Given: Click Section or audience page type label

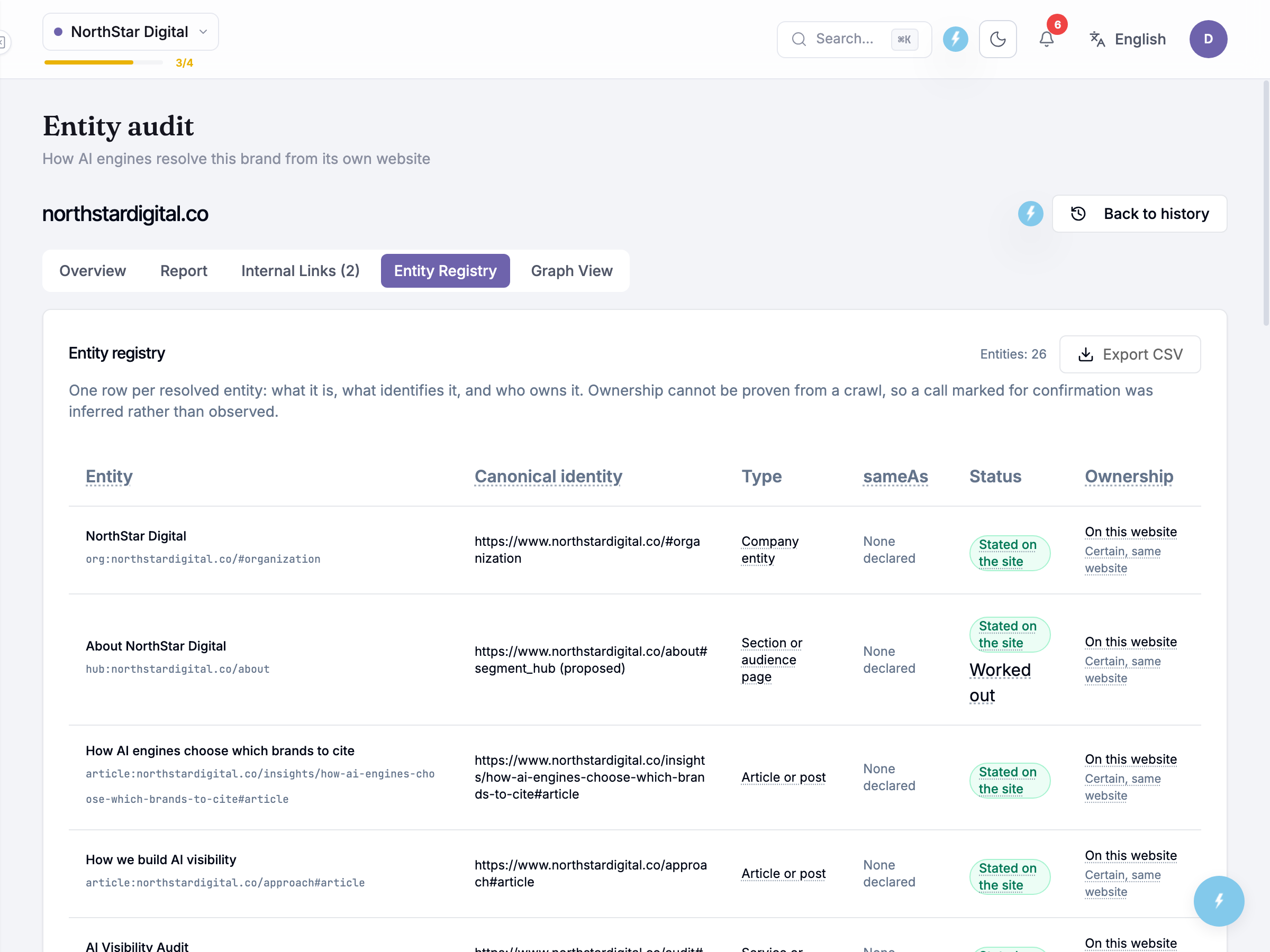Looking at the screenshot, I should [772, 660].
